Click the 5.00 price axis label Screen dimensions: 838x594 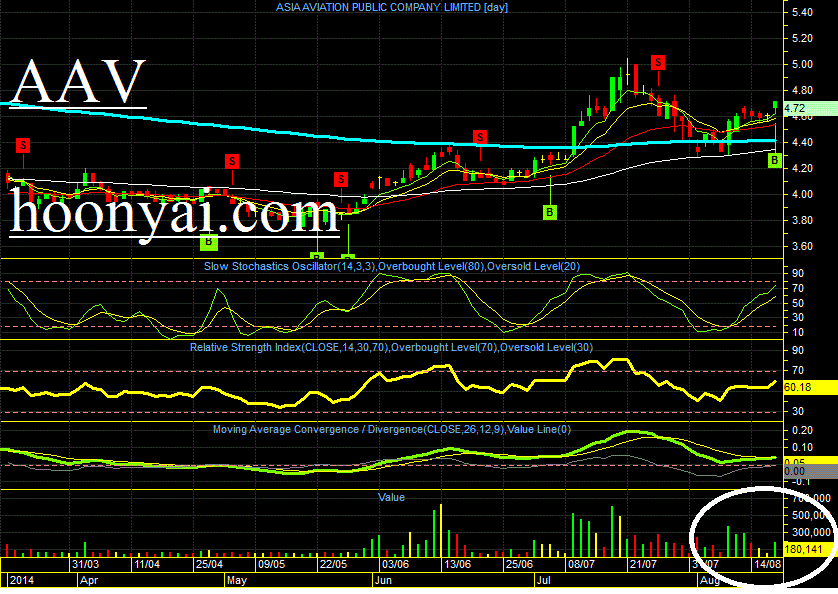click(x=802, y=65)
